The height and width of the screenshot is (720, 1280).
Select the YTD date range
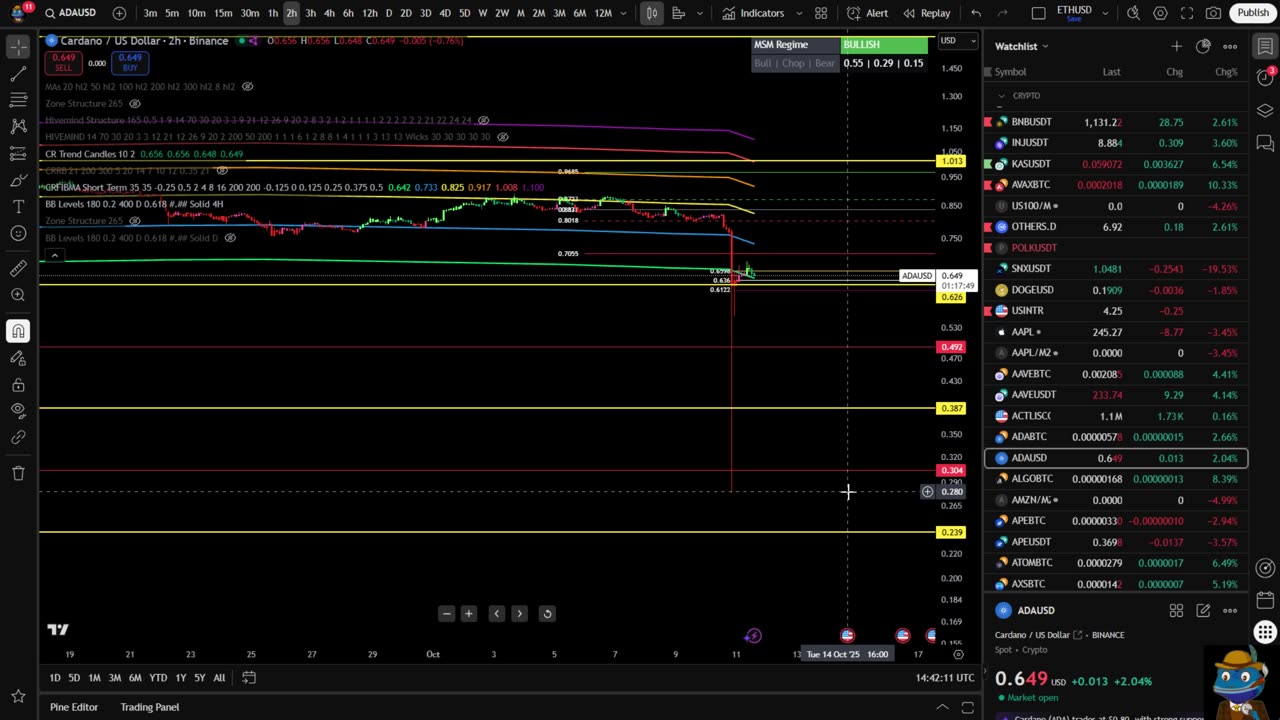(158, 678)
